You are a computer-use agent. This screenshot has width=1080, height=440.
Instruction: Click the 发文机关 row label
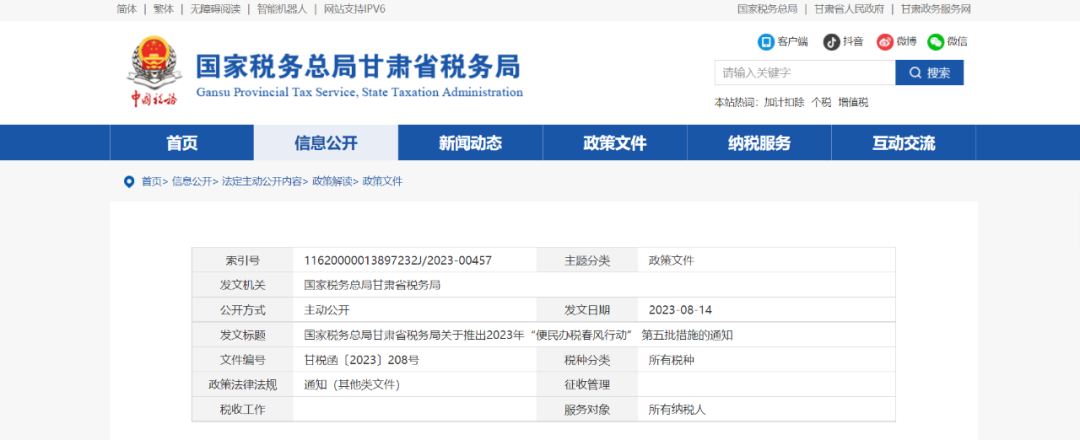click(242, 286)
